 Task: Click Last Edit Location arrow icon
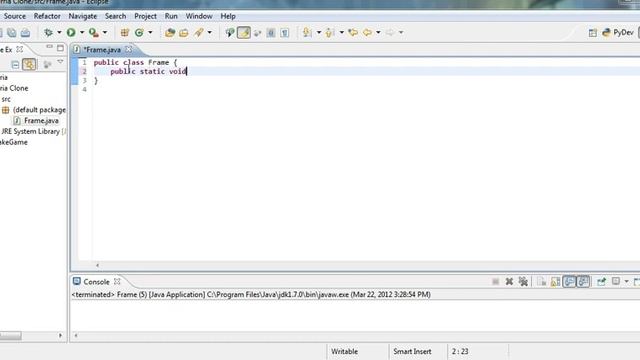[353, 32]
